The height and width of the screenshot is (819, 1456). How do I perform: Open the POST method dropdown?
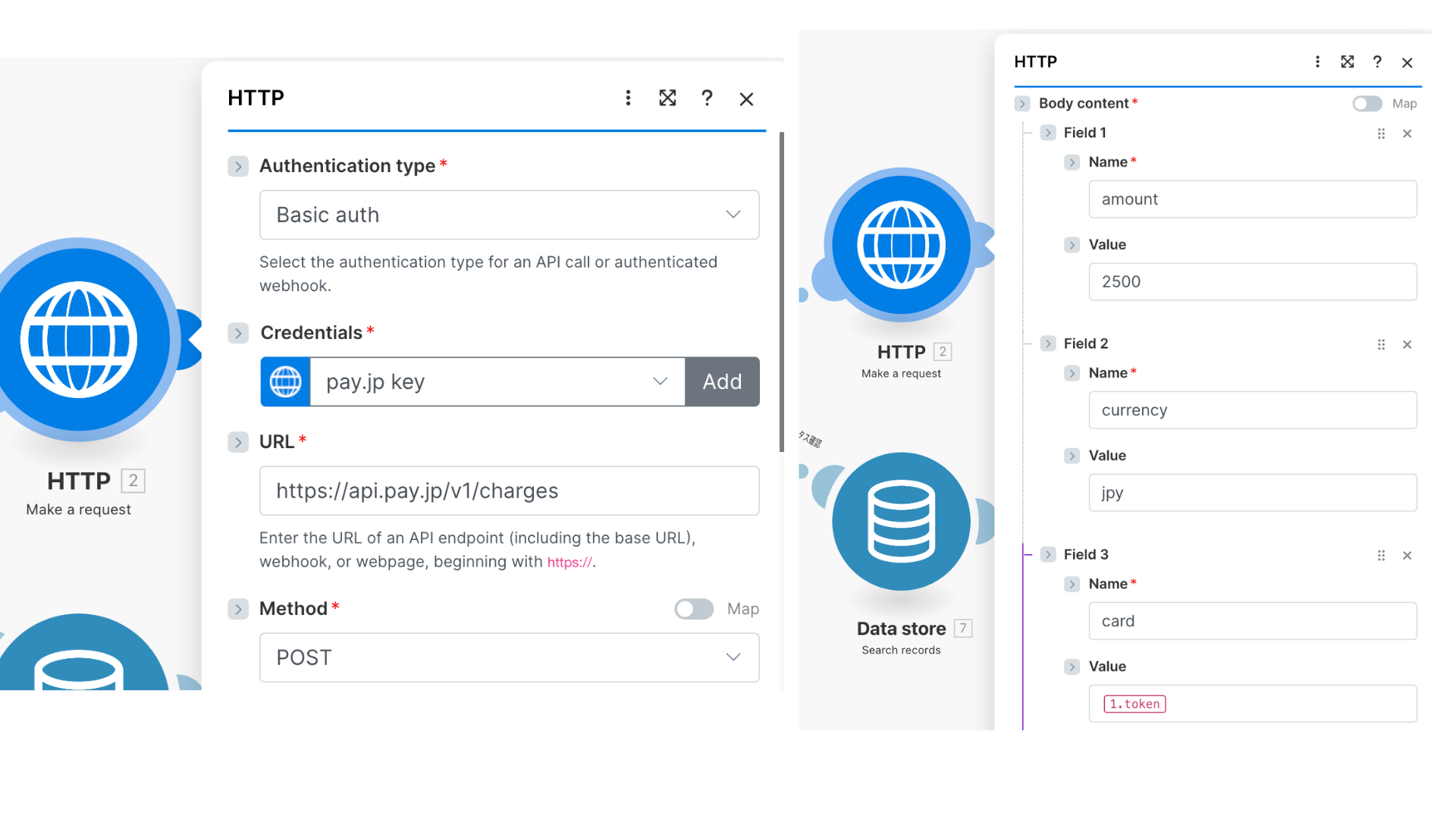coord(509,657)
